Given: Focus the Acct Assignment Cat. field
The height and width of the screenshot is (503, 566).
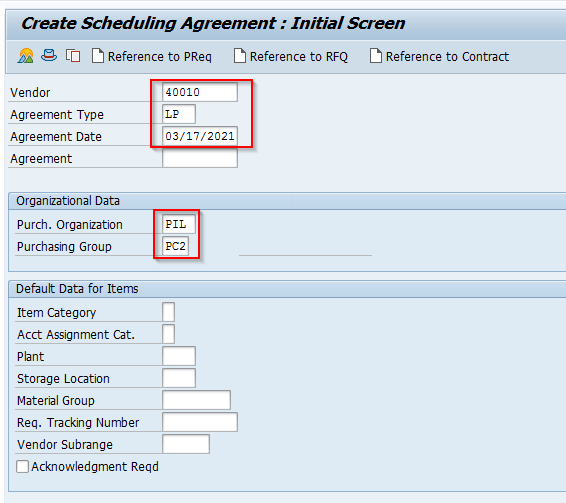Looking at the screenshot, I should (x=169, y=334).
